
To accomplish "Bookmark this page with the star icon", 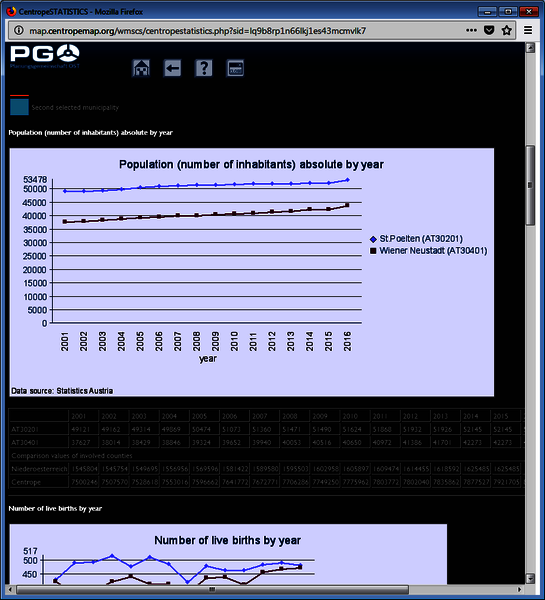I will pos(507,31).
